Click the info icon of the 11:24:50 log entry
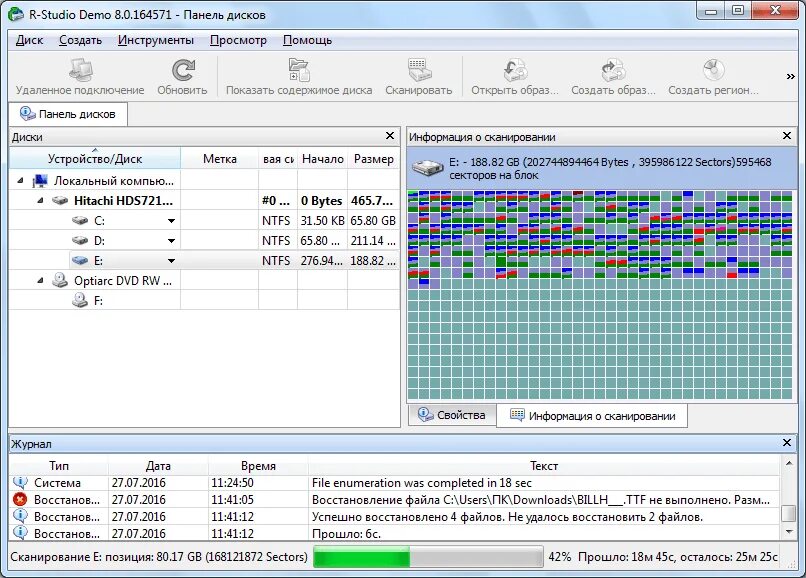Image resolution: width=806 pixels, height=578 pixels. [x=20, y=482]
